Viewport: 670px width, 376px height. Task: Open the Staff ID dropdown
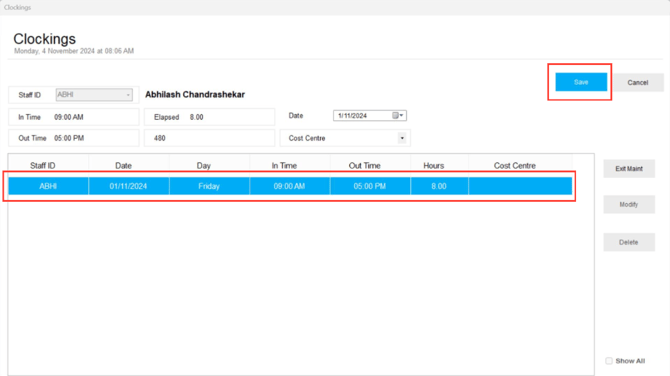coord(128,95)
